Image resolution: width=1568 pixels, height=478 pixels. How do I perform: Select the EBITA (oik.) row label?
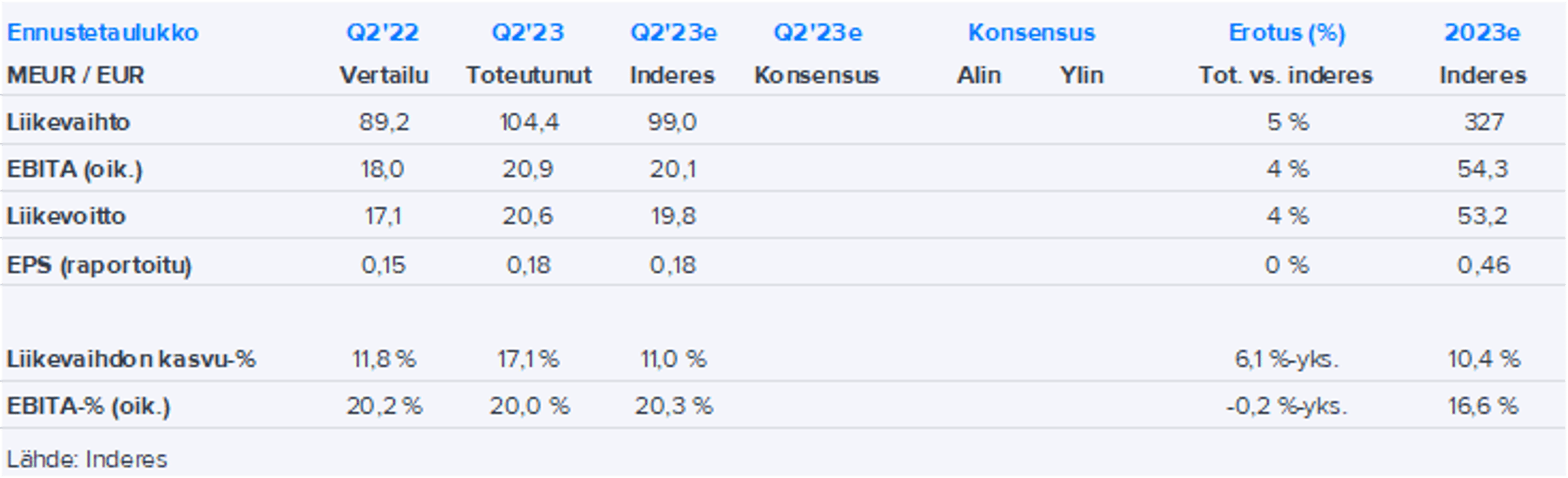point(74,169)
